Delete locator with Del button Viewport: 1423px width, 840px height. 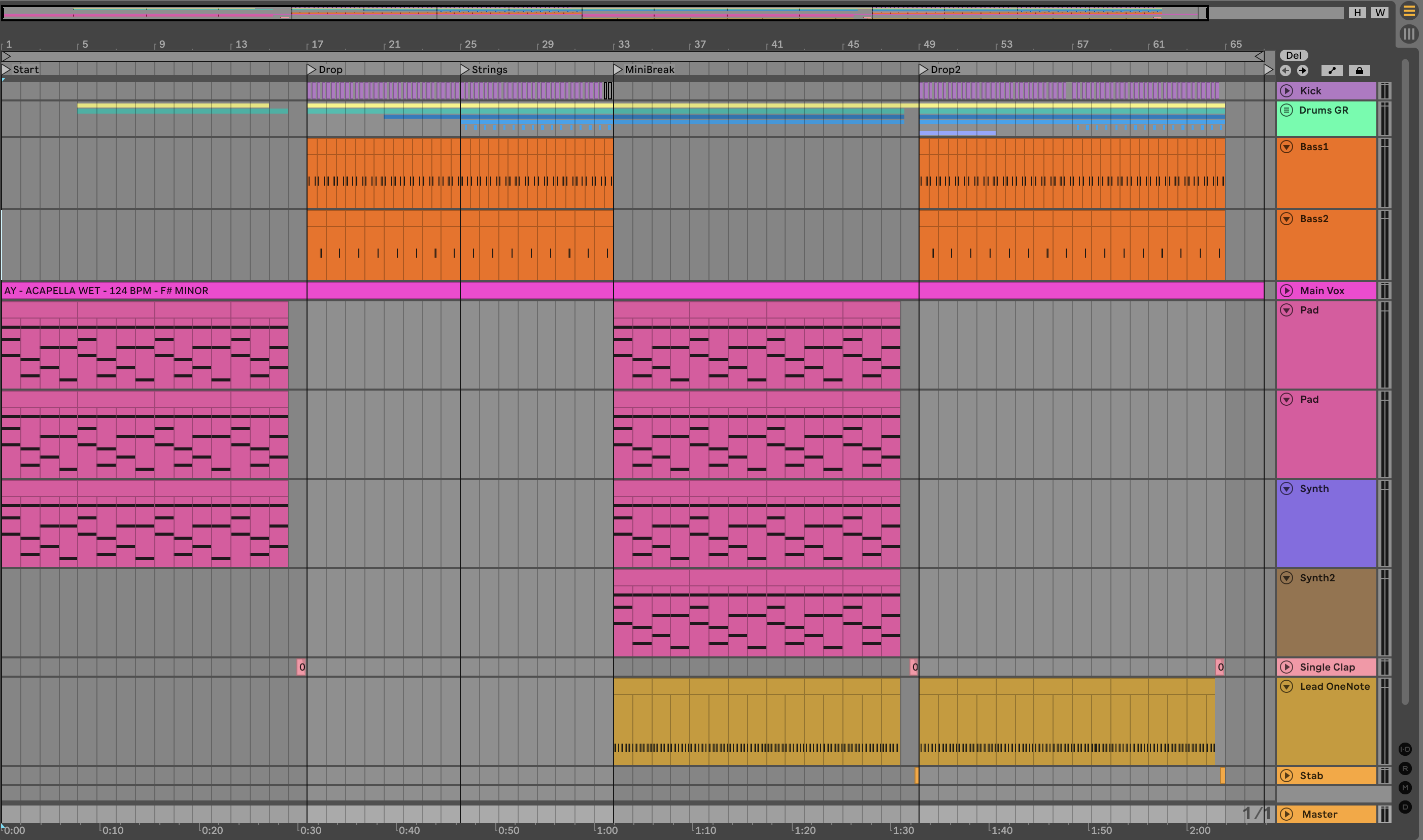tap(1293, 55)
